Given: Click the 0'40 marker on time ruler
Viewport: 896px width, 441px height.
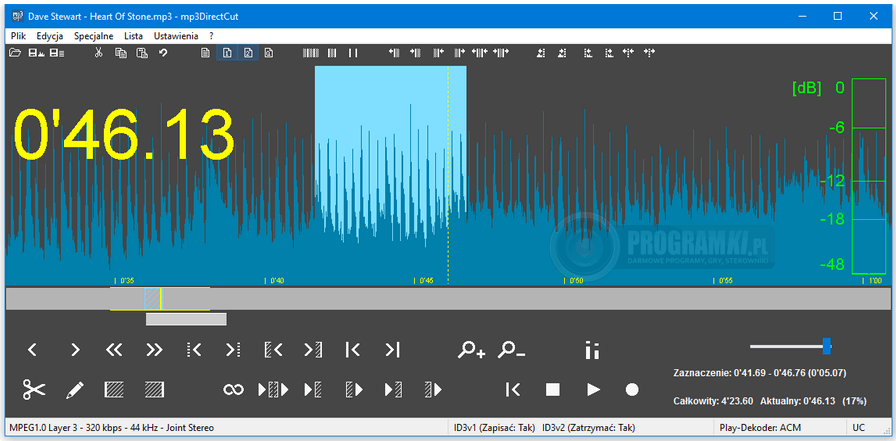Looking at the screenshot, I should tap(274, 280).
